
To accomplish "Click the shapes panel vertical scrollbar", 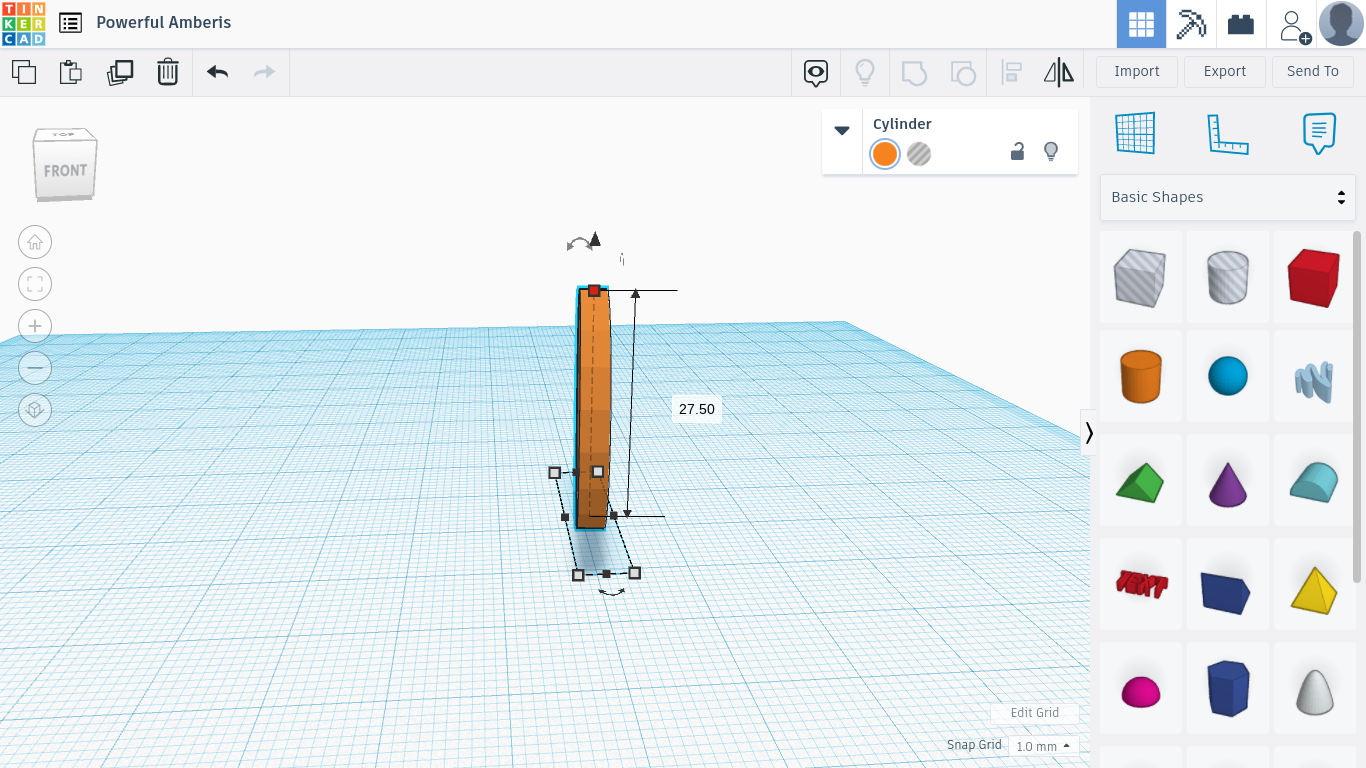I will (1357, 406).
